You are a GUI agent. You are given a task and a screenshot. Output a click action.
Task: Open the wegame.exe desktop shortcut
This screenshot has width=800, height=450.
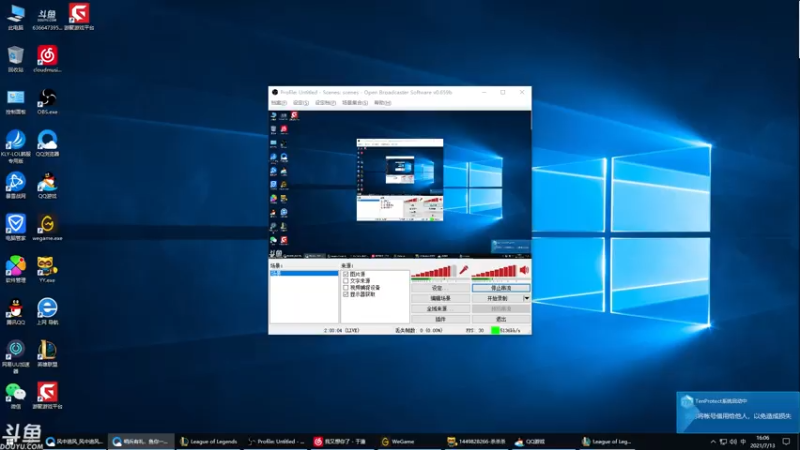pyautogui.click(x=47, y=228)
